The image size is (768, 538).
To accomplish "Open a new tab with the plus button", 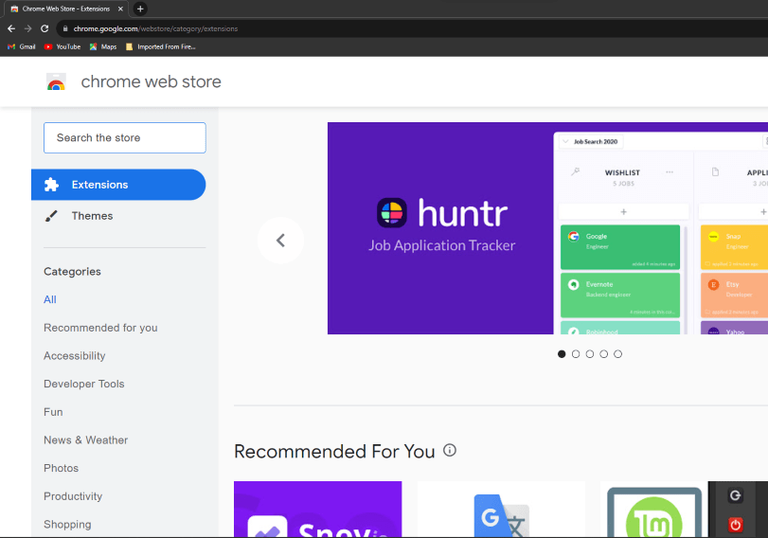I will 140,9.
